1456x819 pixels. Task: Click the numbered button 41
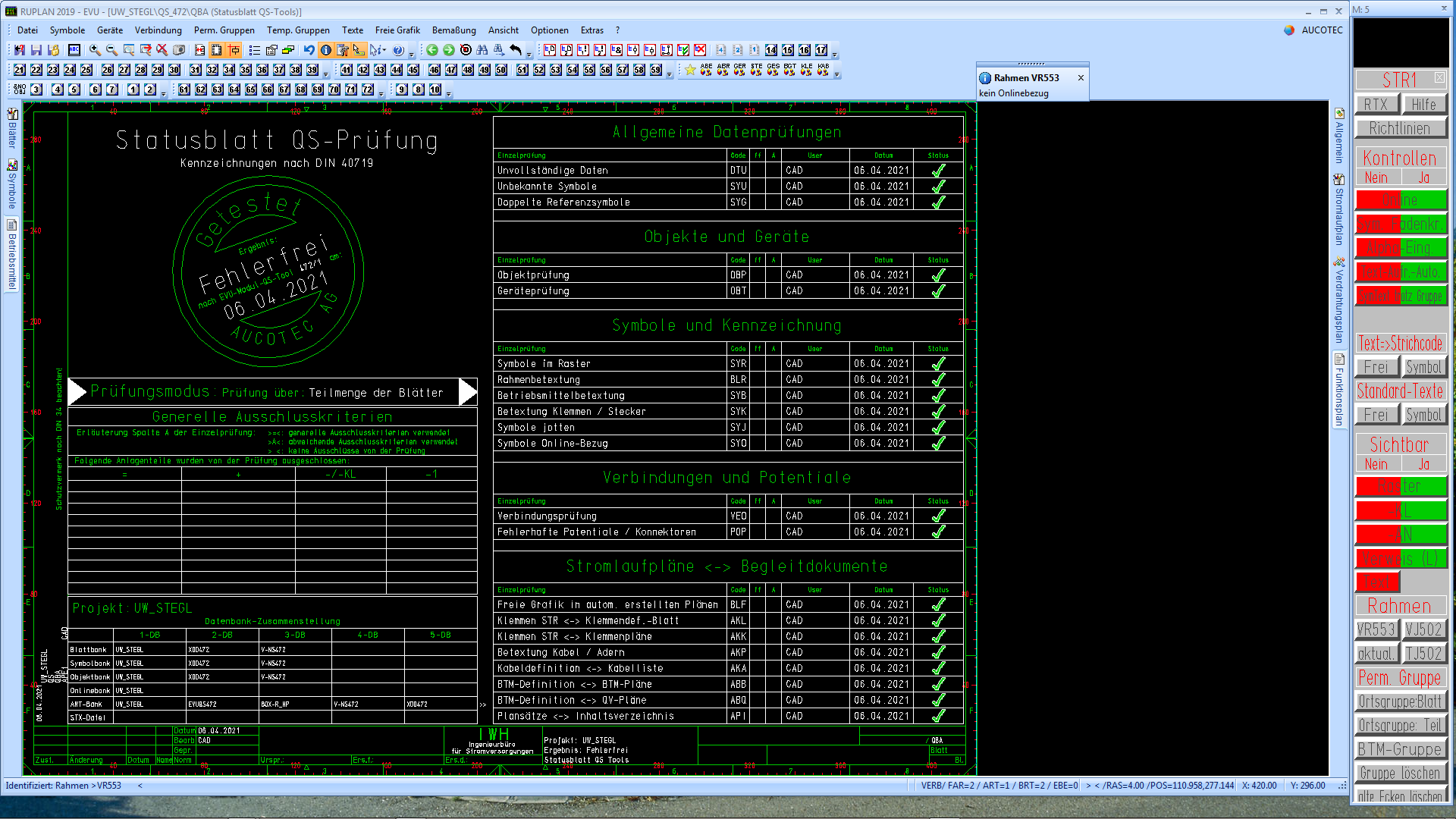[347, 70]
